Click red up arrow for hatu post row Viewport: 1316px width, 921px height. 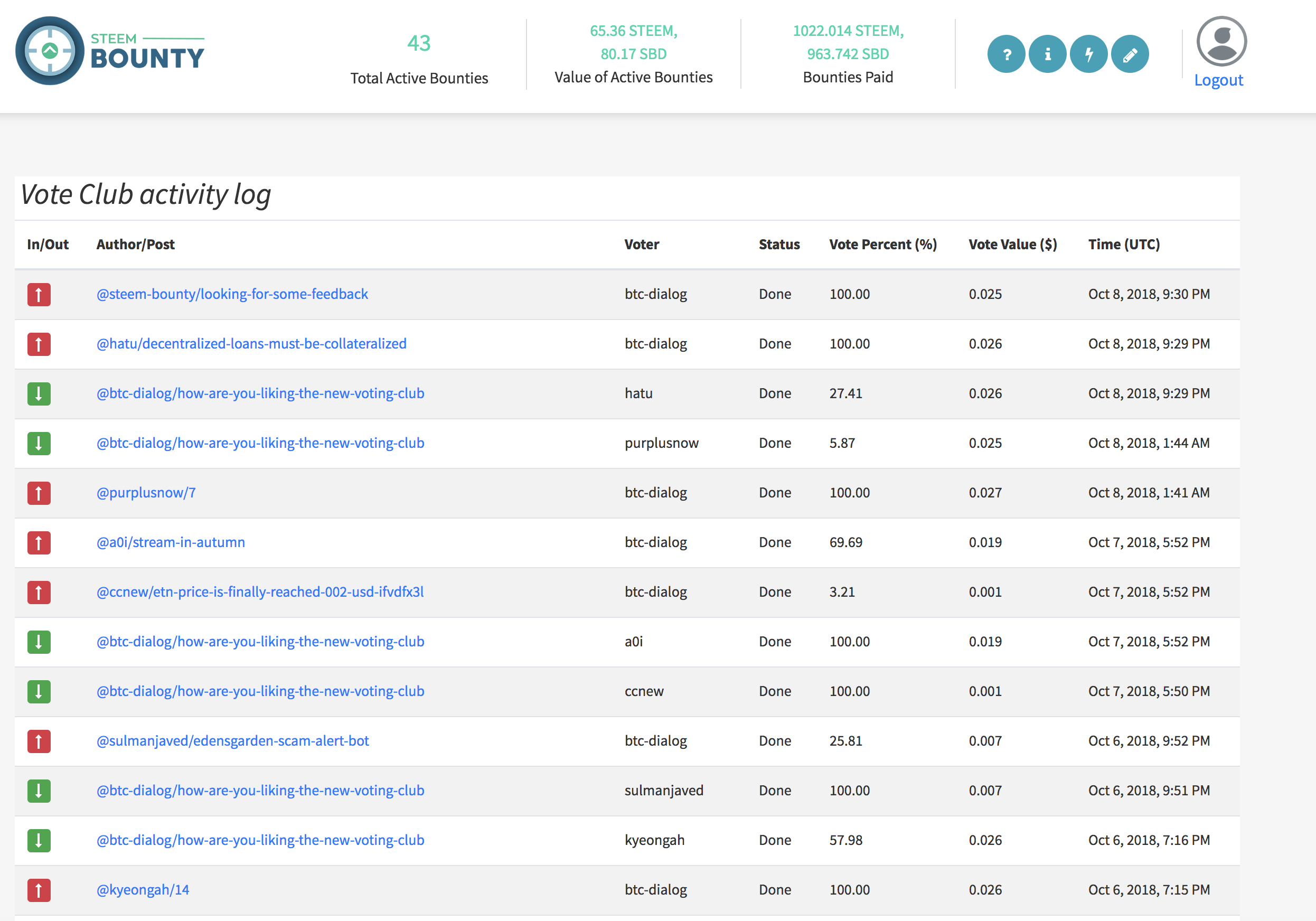coord(39,344)
